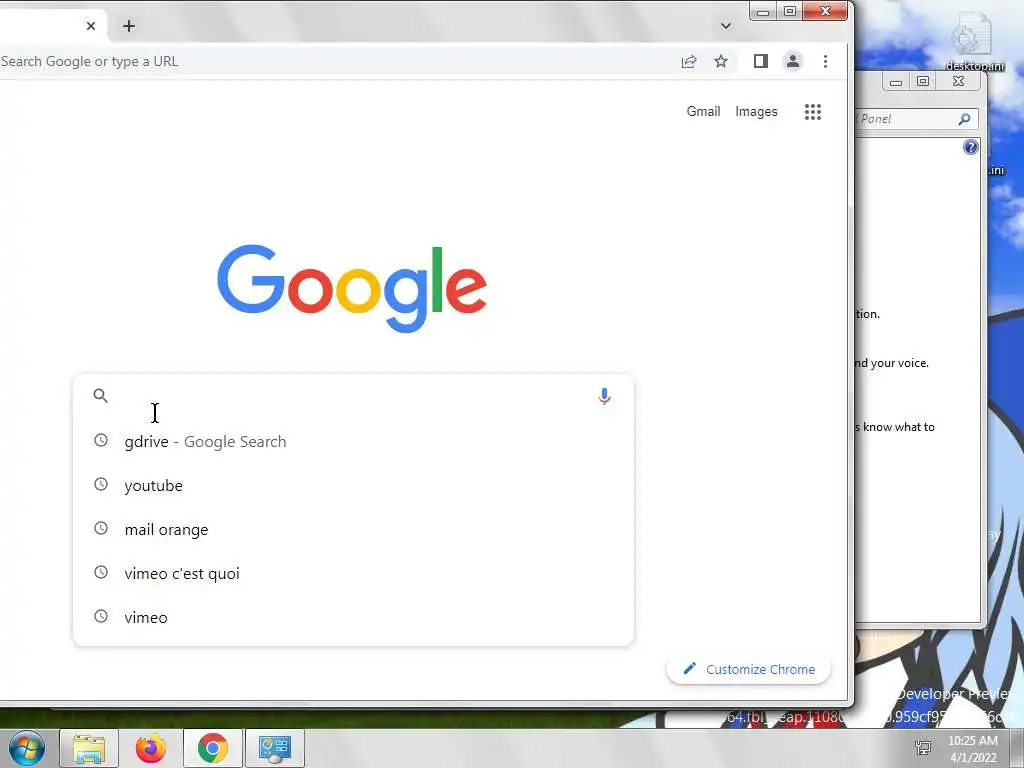This screenshot has width=1024, height=768.
Task: Open the Windows Start menu orb
Action: click(27, 748)
